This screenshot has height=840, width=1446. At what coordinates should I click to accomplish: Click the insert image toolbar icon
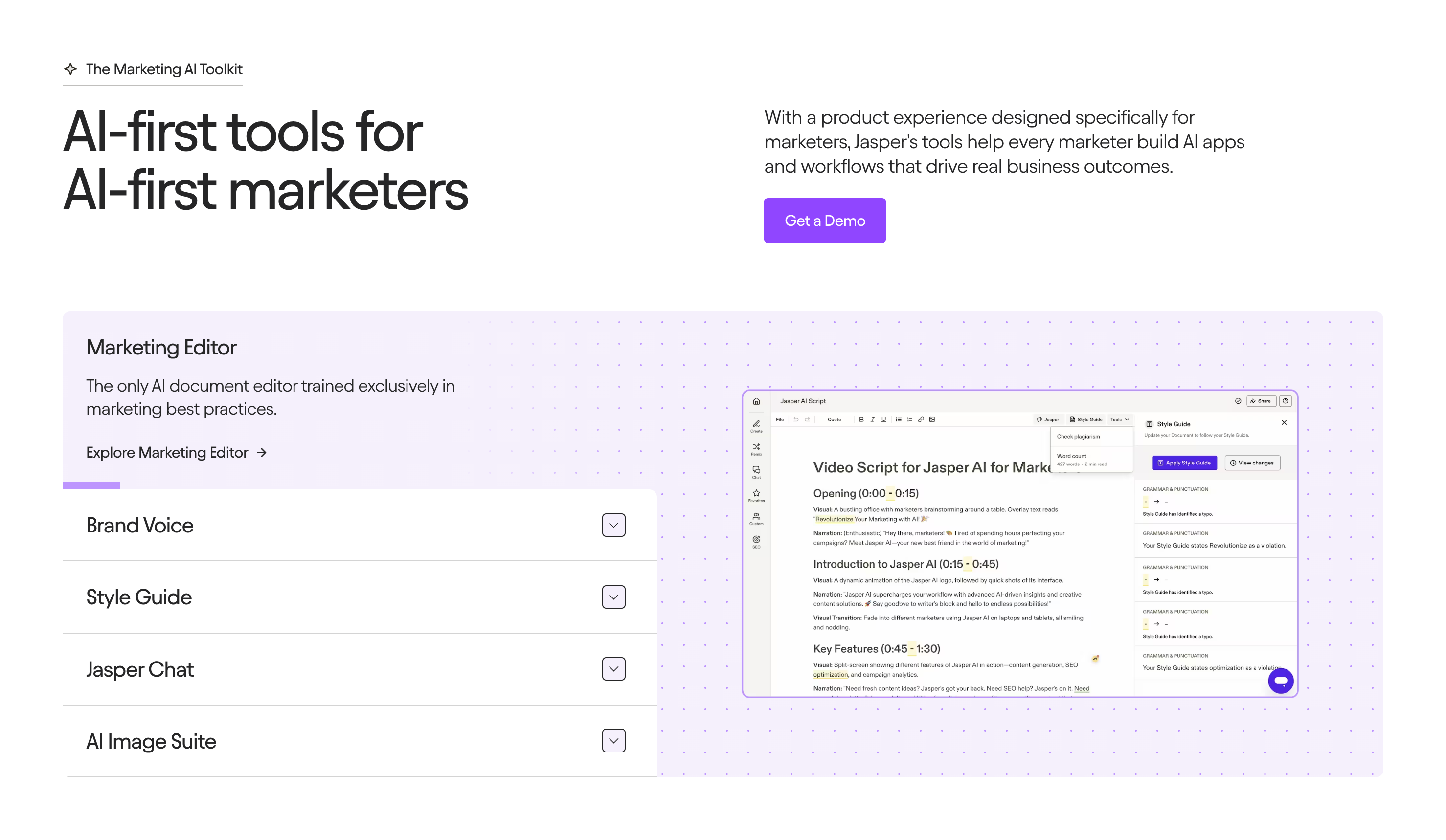(932, 419)
